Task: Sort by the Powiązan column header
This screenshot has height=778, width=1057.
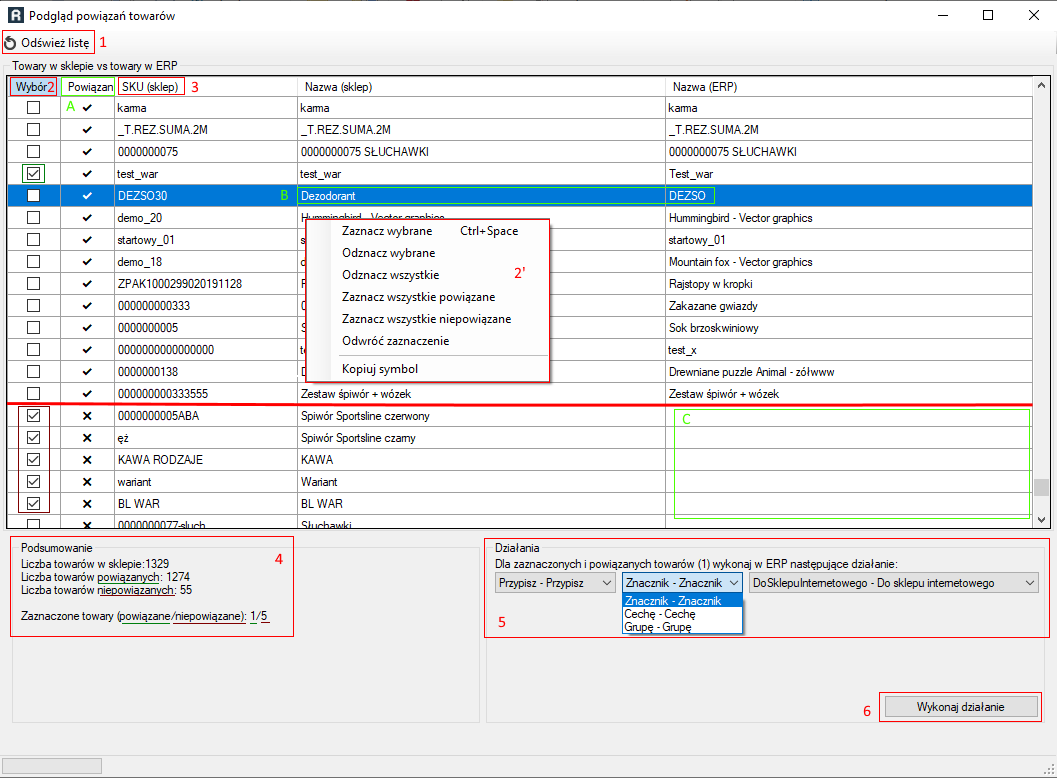Action: [x=88, y=87]
